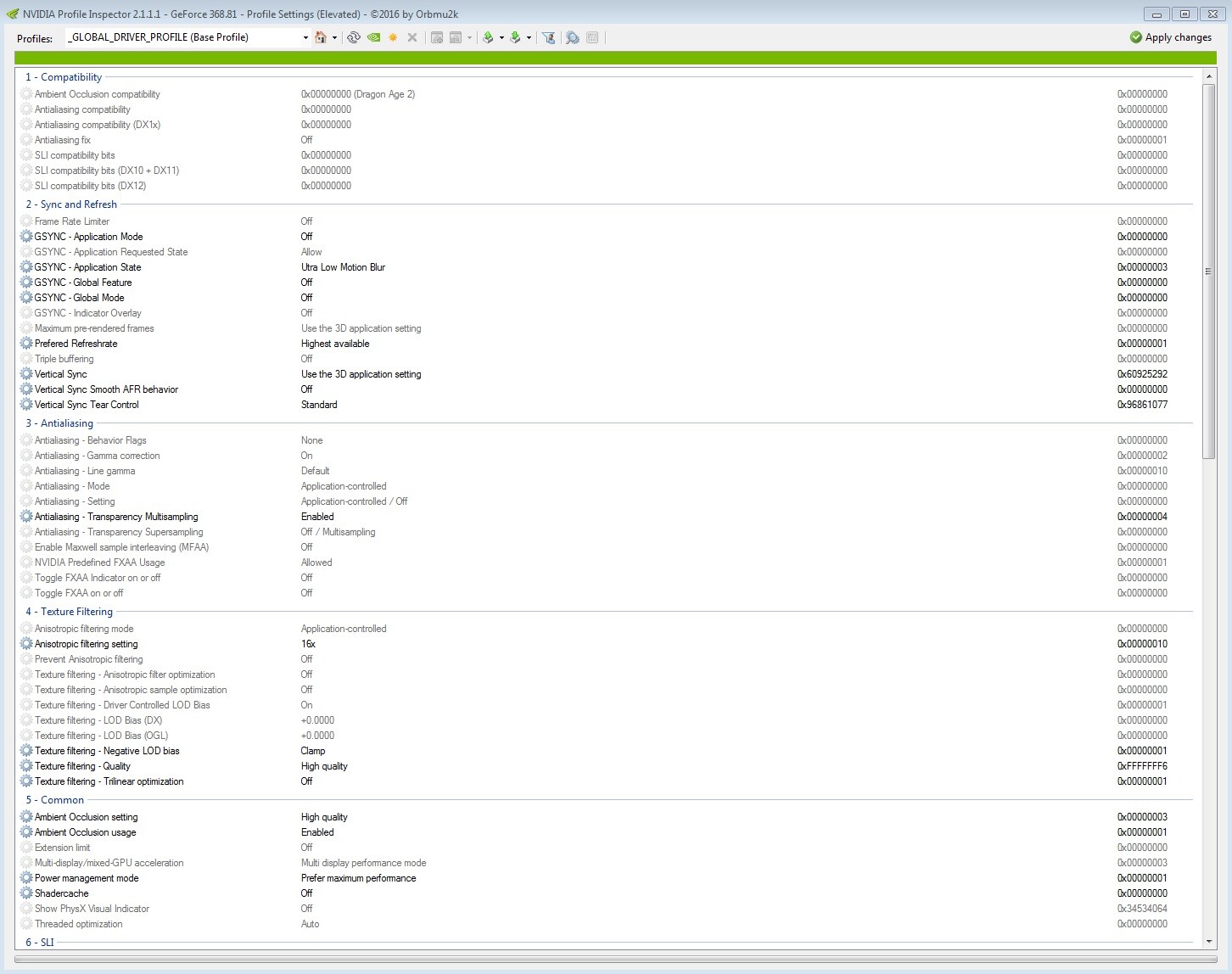The image size is (1232, 974).
Task: Select the '2 - Sync and Refresh' group header
Action: click(71, 204)
